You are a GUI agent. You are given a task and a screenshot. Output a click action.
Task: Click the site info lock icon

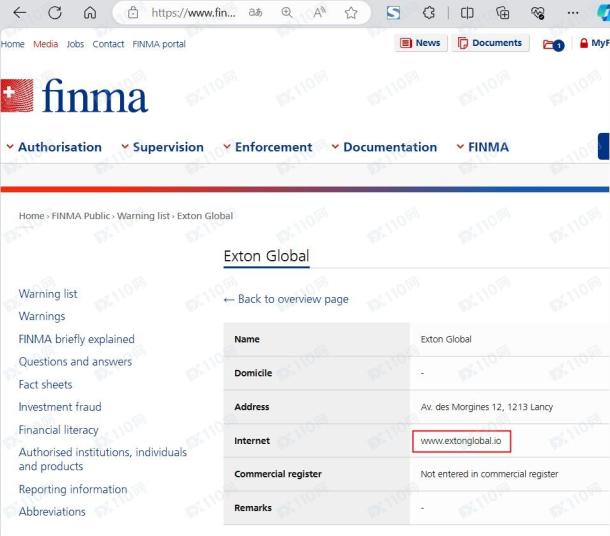pos(133,13)
